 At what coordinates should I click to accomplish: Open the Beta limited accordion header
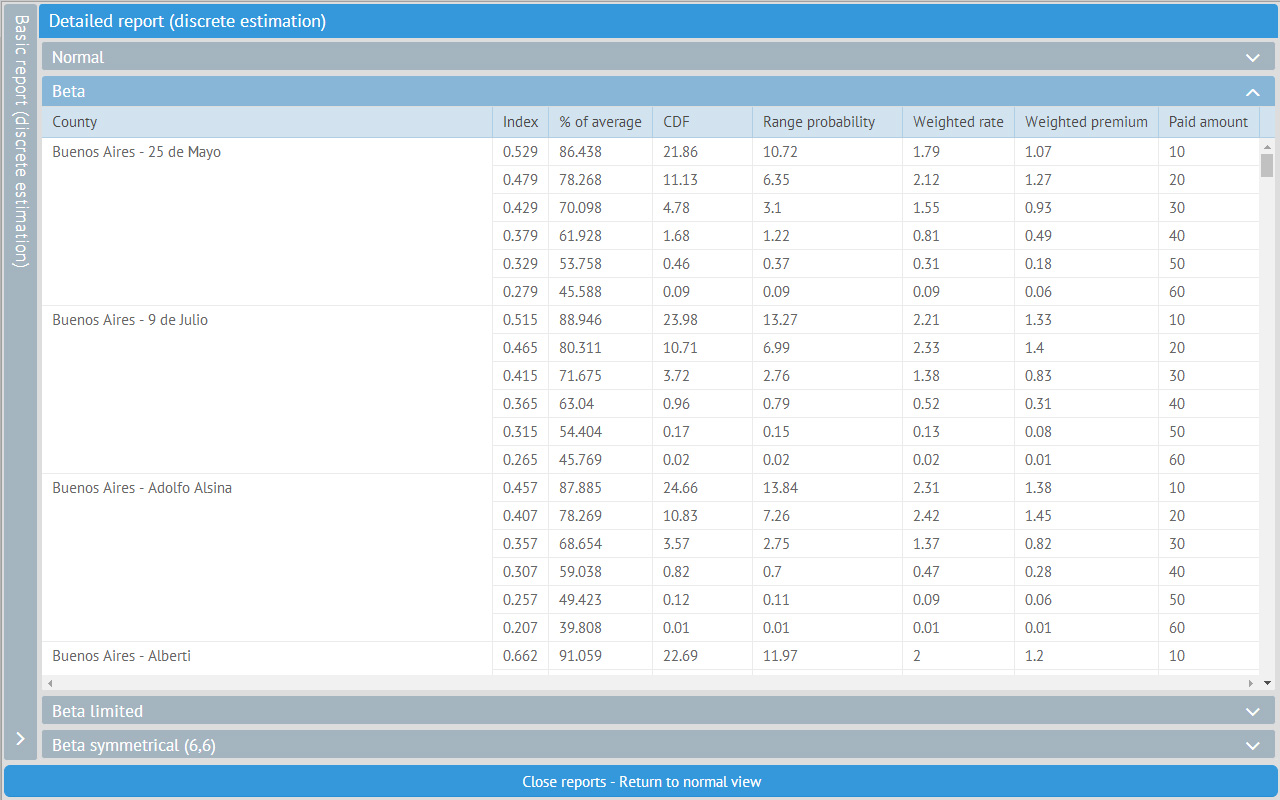658,711
